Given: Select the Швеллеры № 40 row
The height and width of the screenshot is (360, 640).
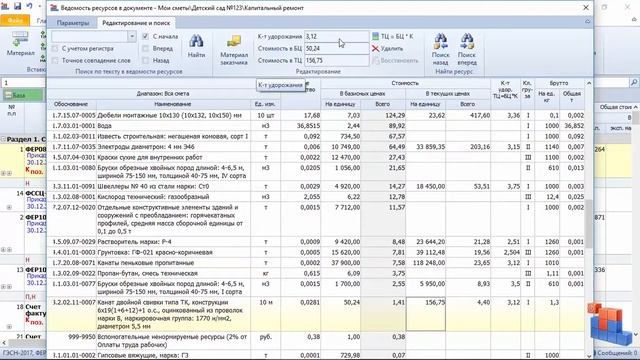Looking at the screenshot, I should click(316, 186).
